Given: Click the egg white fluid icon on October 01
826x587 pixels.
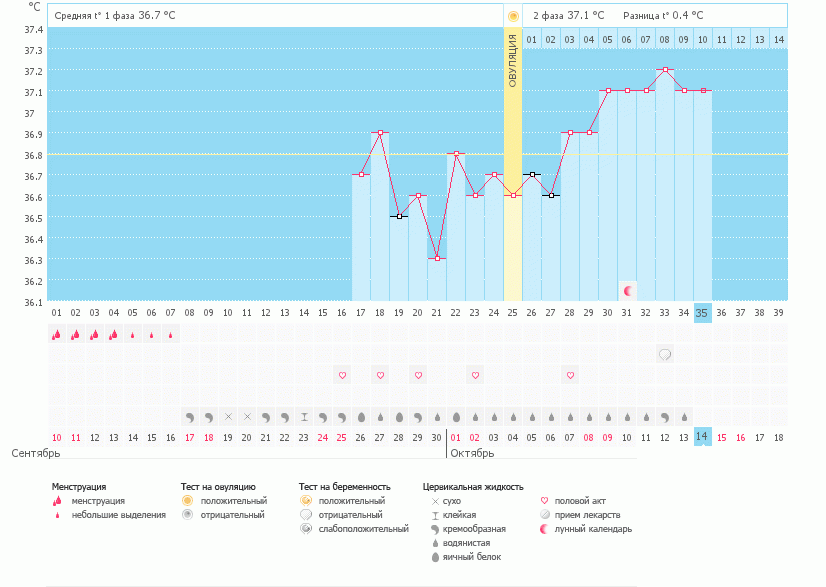Looking at the screenshot, I should click(x=456, y=417).
